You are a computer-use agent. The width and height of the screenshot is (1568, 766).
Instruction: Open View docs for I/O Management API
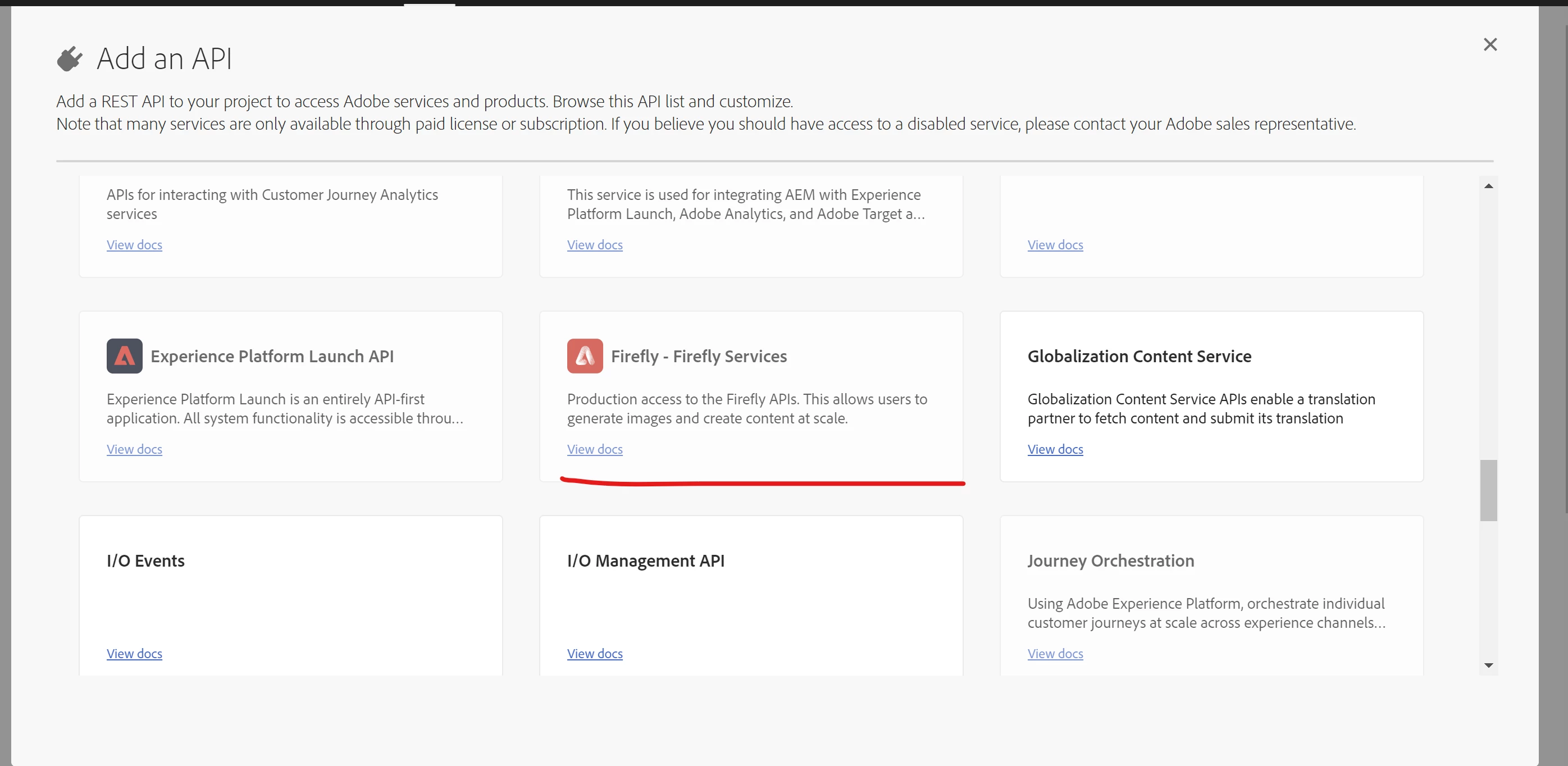594,653
